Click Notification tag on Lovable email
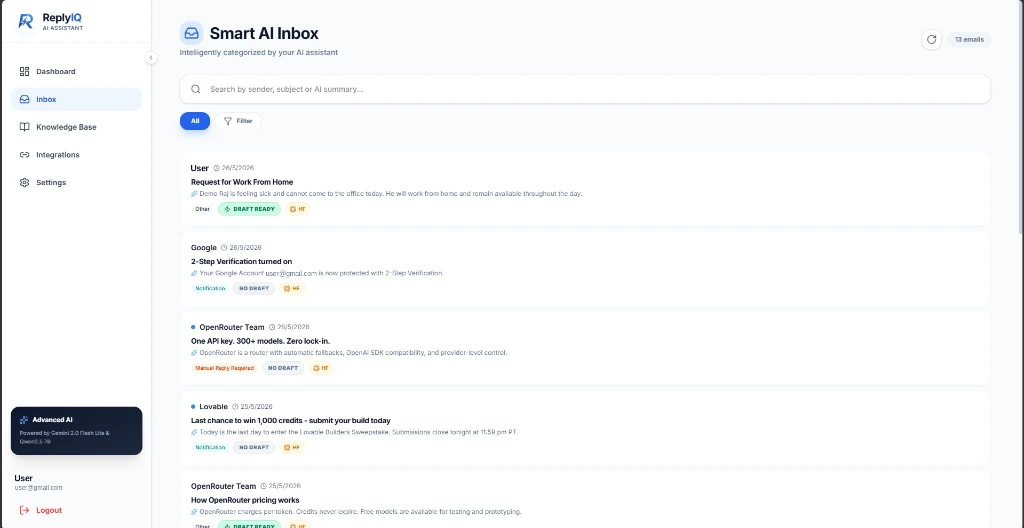This screenshot has height=528, width=1024. pos(210,448)
